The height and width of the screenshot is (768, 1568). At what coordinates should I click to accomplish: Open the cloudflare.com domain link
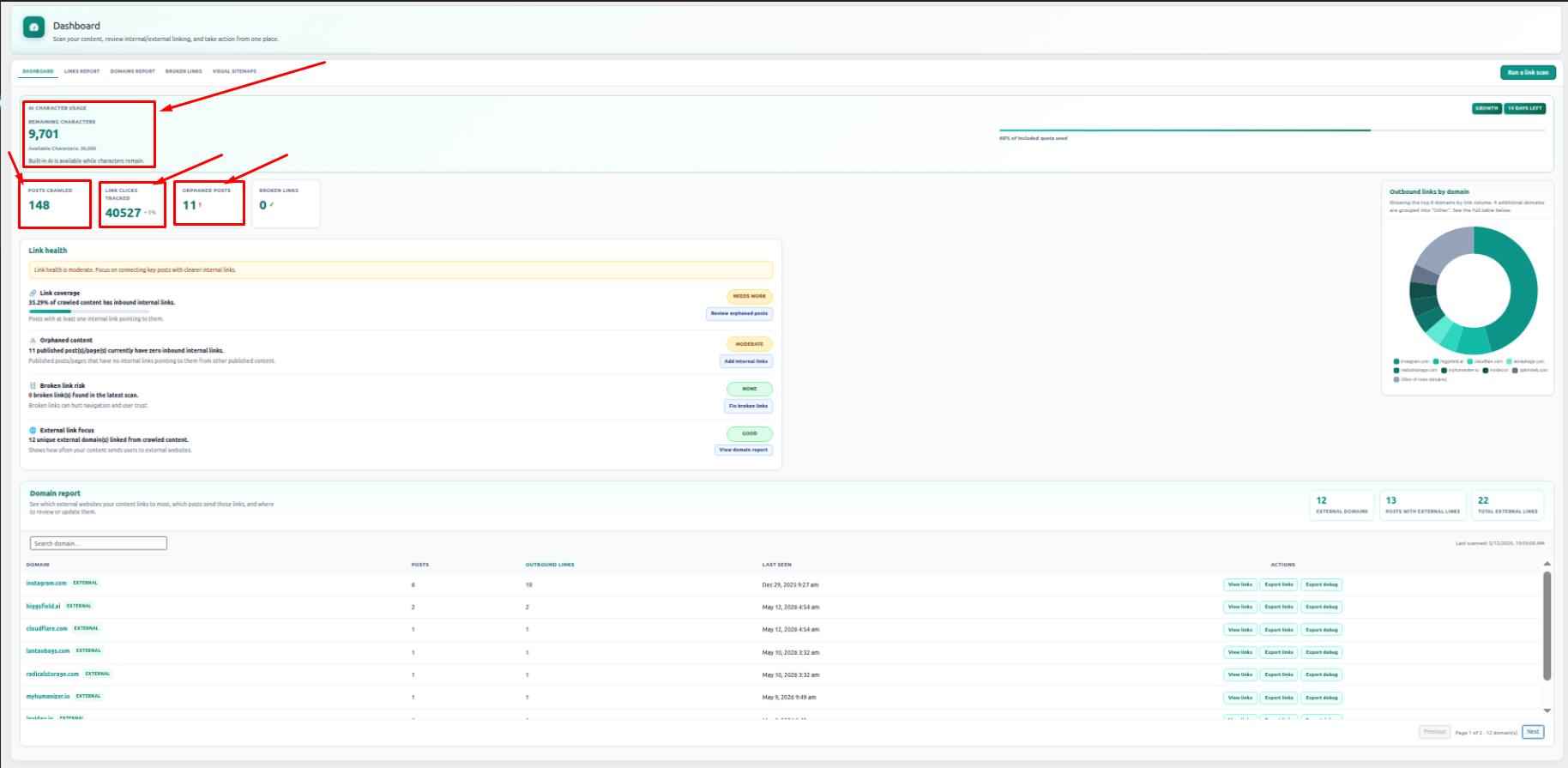(46, 628)
